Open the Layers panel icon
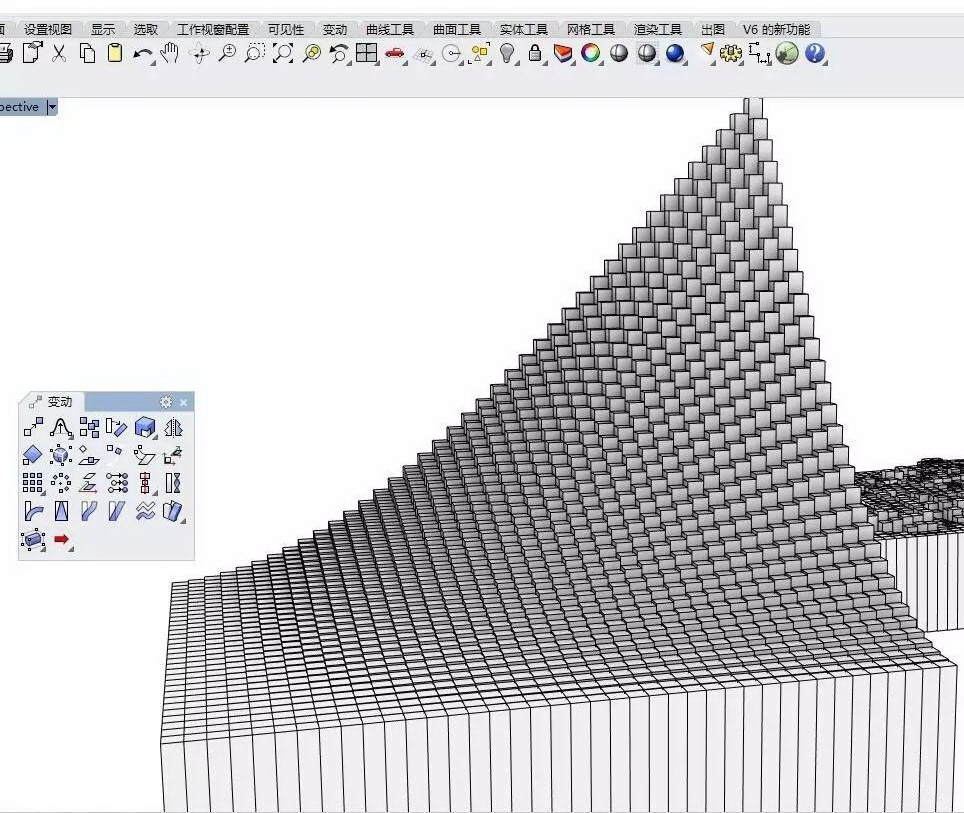The width and height of the screenshot is (964, 813). pos(563,54)
